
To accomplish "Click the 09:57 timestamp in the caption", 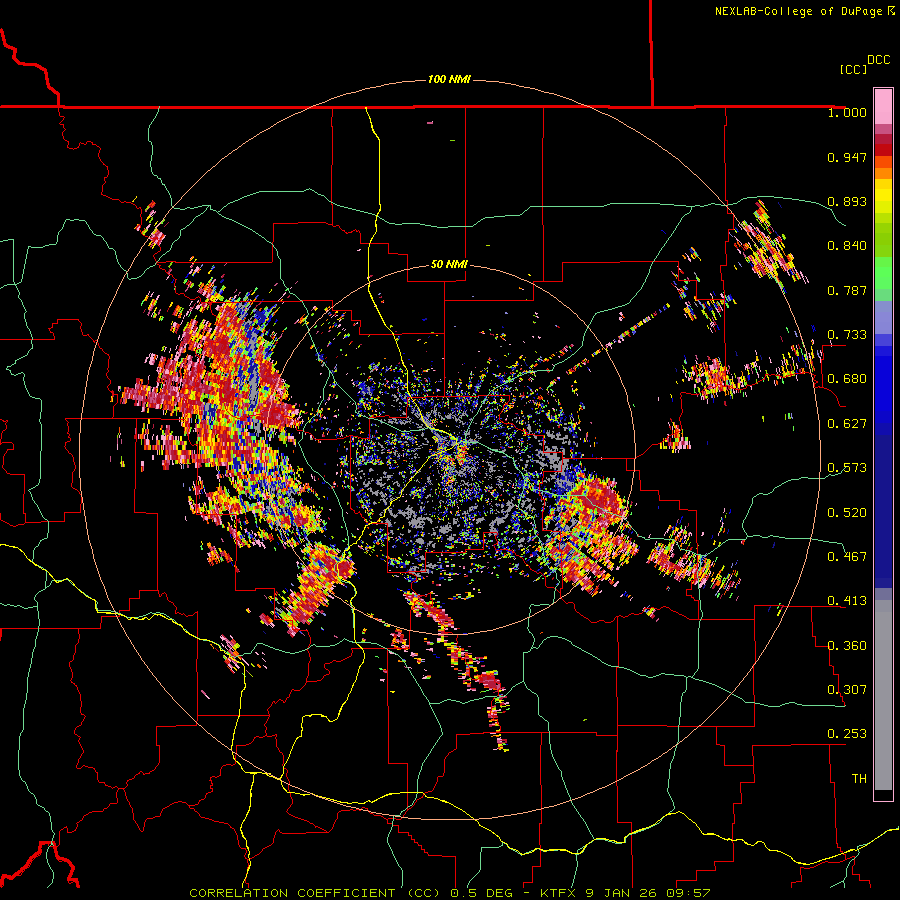I will point(688,893).
